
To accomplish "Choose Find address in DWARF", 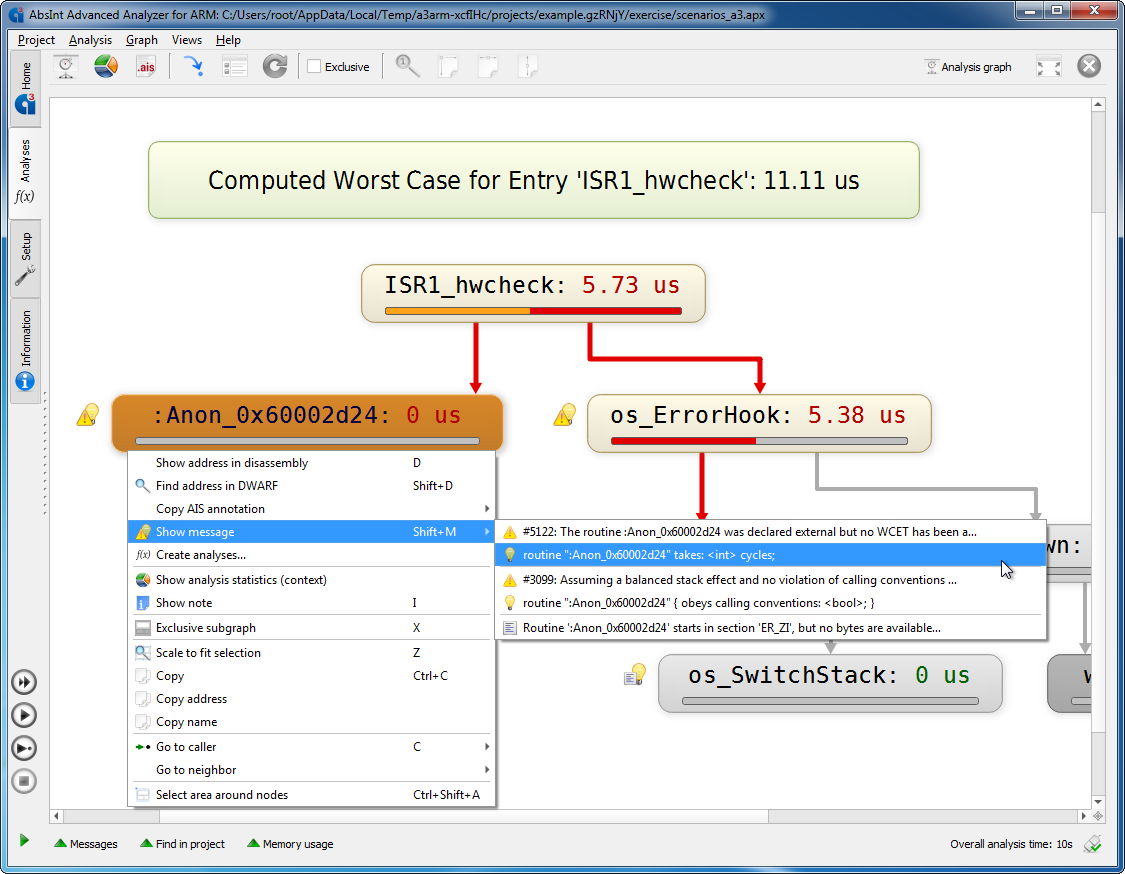I will click(x=311, y=486).
